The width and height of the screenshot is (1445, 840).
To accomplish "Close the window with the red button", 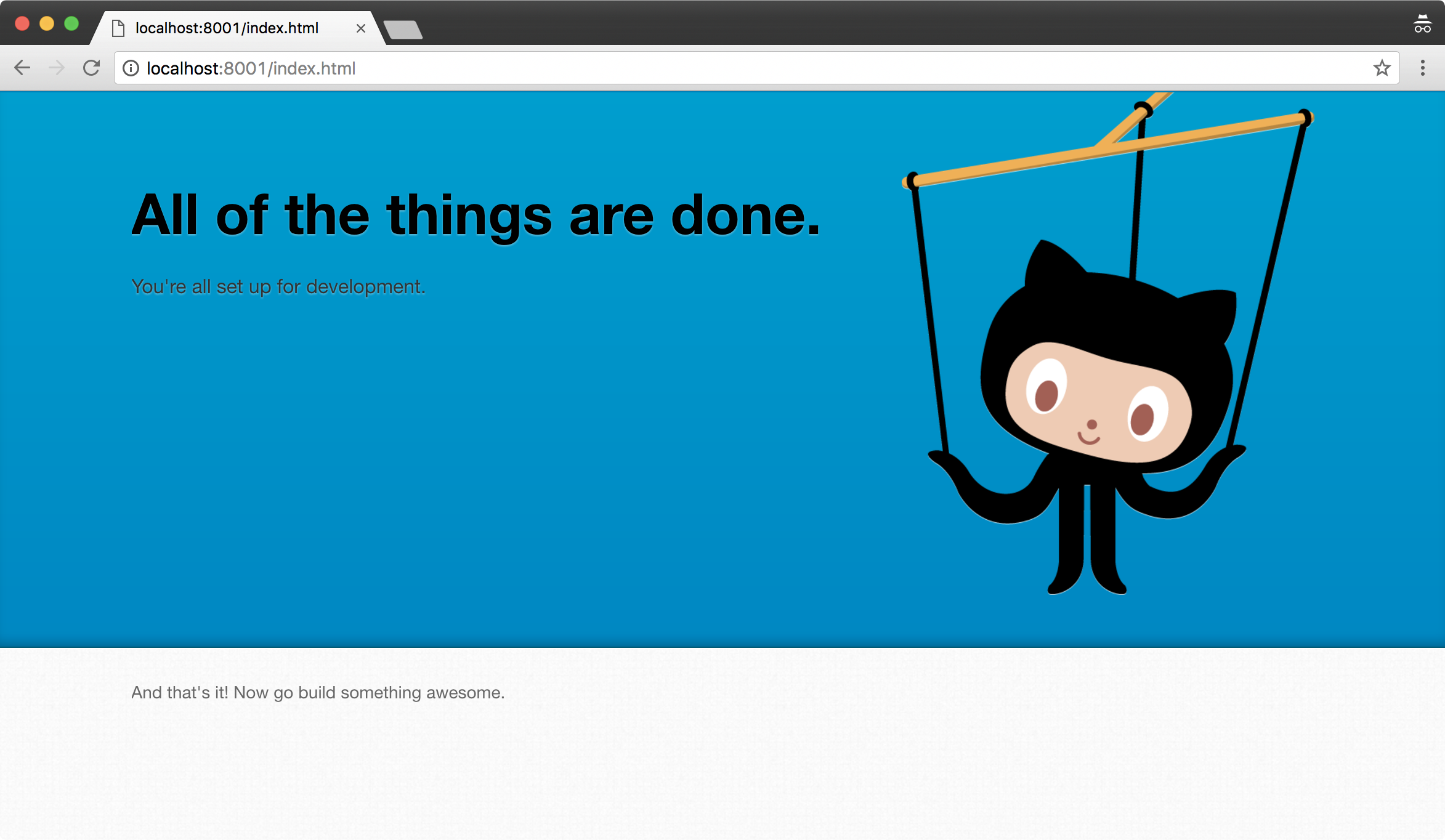I will coord(22,23).
